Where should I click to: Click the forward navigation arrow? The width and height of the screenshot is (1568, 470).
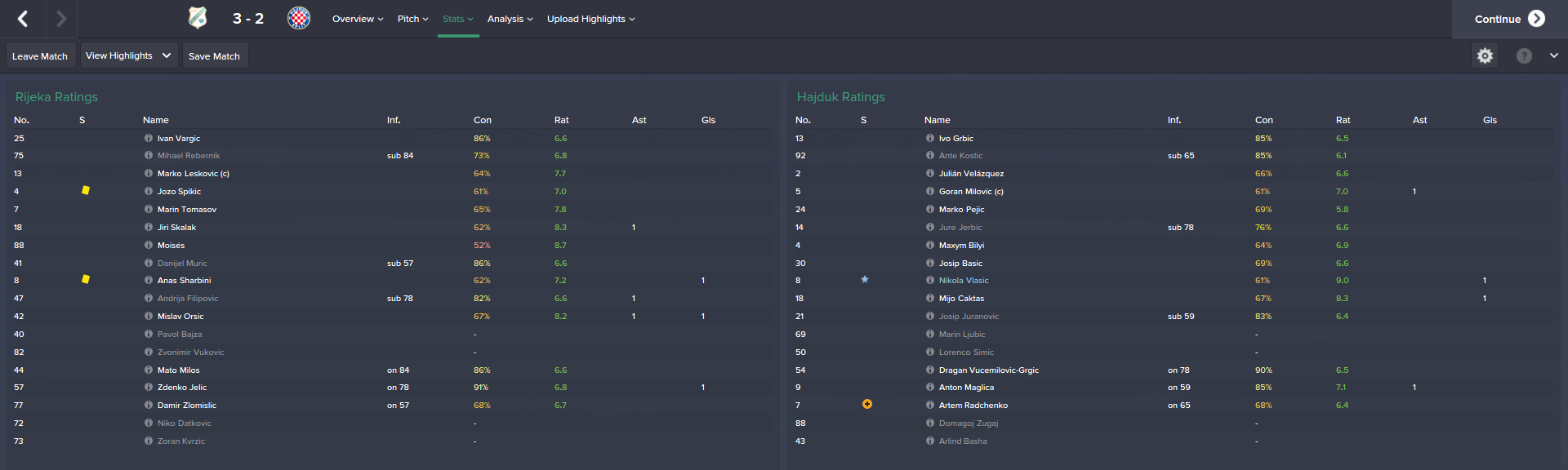61,19
